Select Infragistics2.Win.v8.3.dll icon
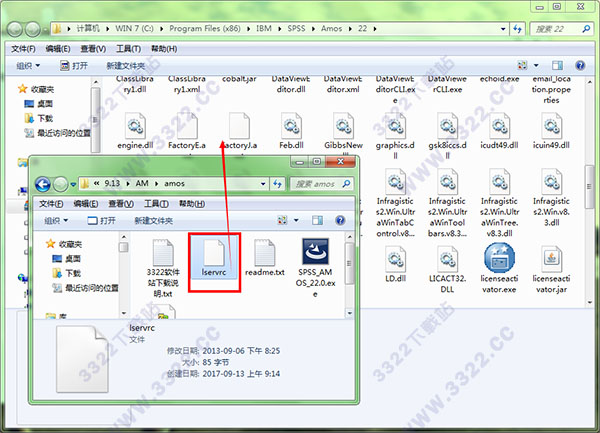Screen dimensions: 600x433 point(551,182)
